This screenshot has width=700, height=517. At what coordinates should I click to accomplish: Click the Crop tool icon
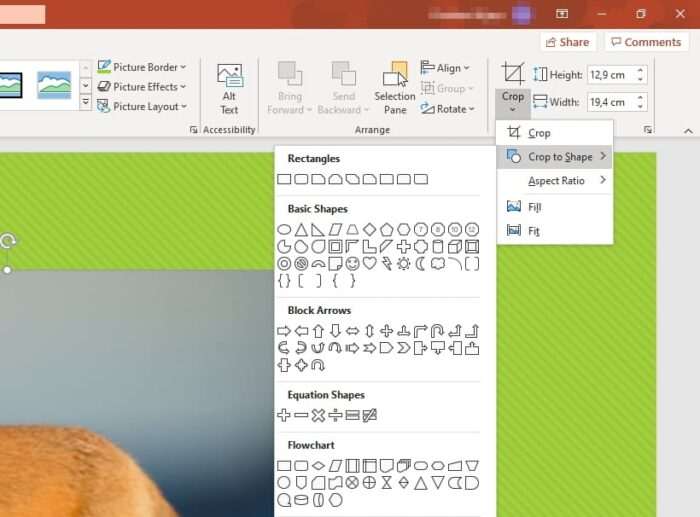coord(512,73)
